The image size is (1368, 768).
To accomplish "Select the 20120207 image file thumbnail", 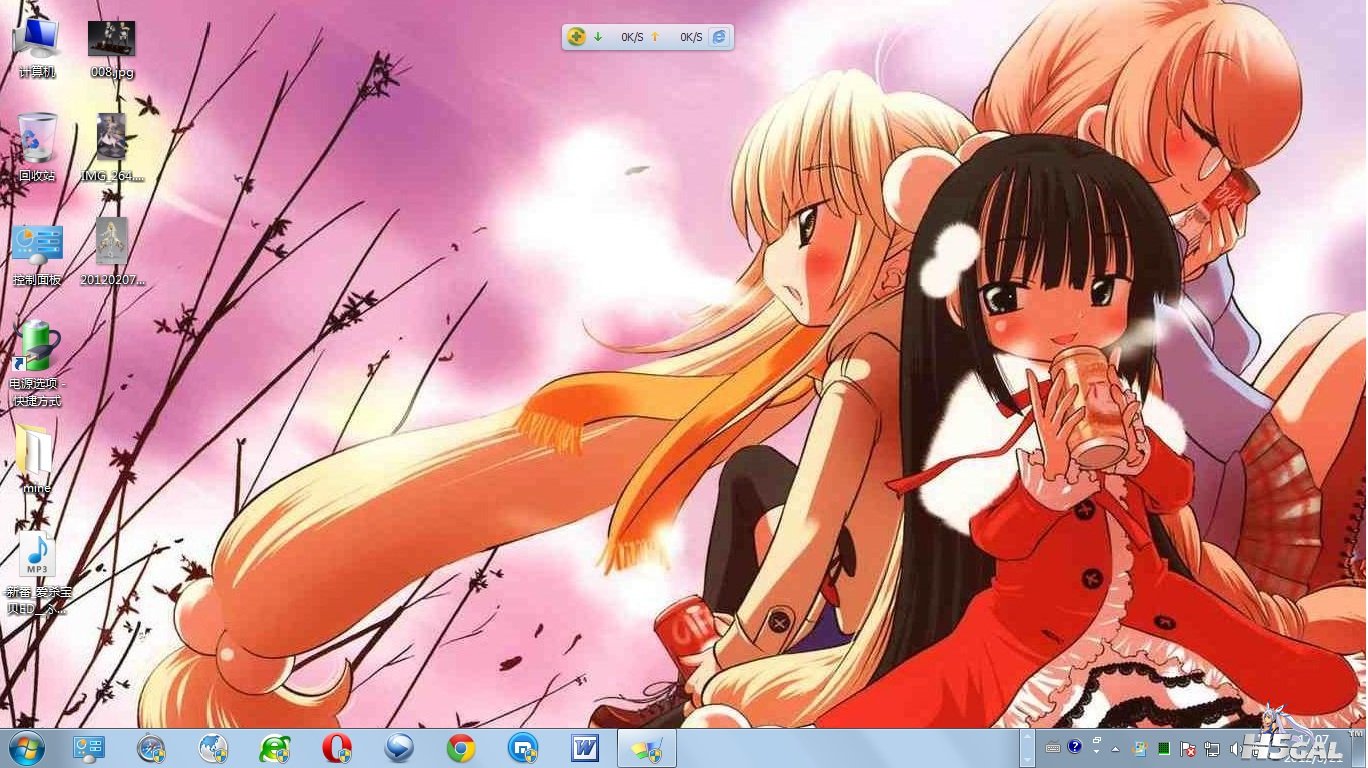I will (x=112, y=254).
